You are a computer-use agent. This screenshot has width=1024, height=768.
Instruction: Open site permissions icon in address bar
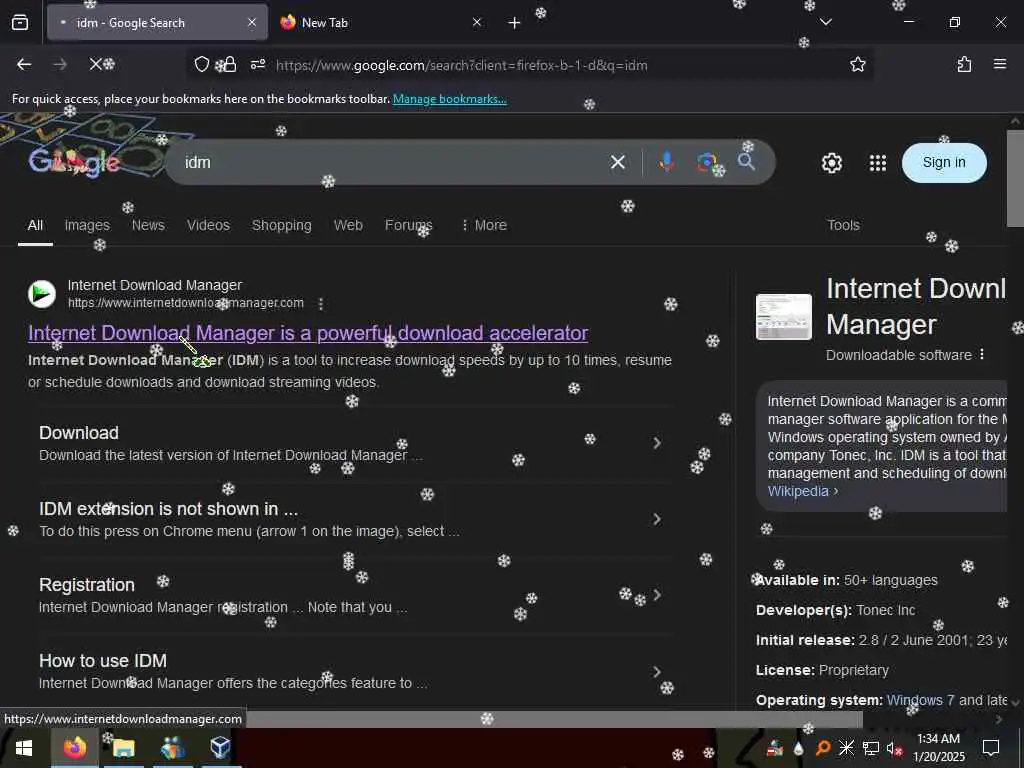(x=258, y=64)
